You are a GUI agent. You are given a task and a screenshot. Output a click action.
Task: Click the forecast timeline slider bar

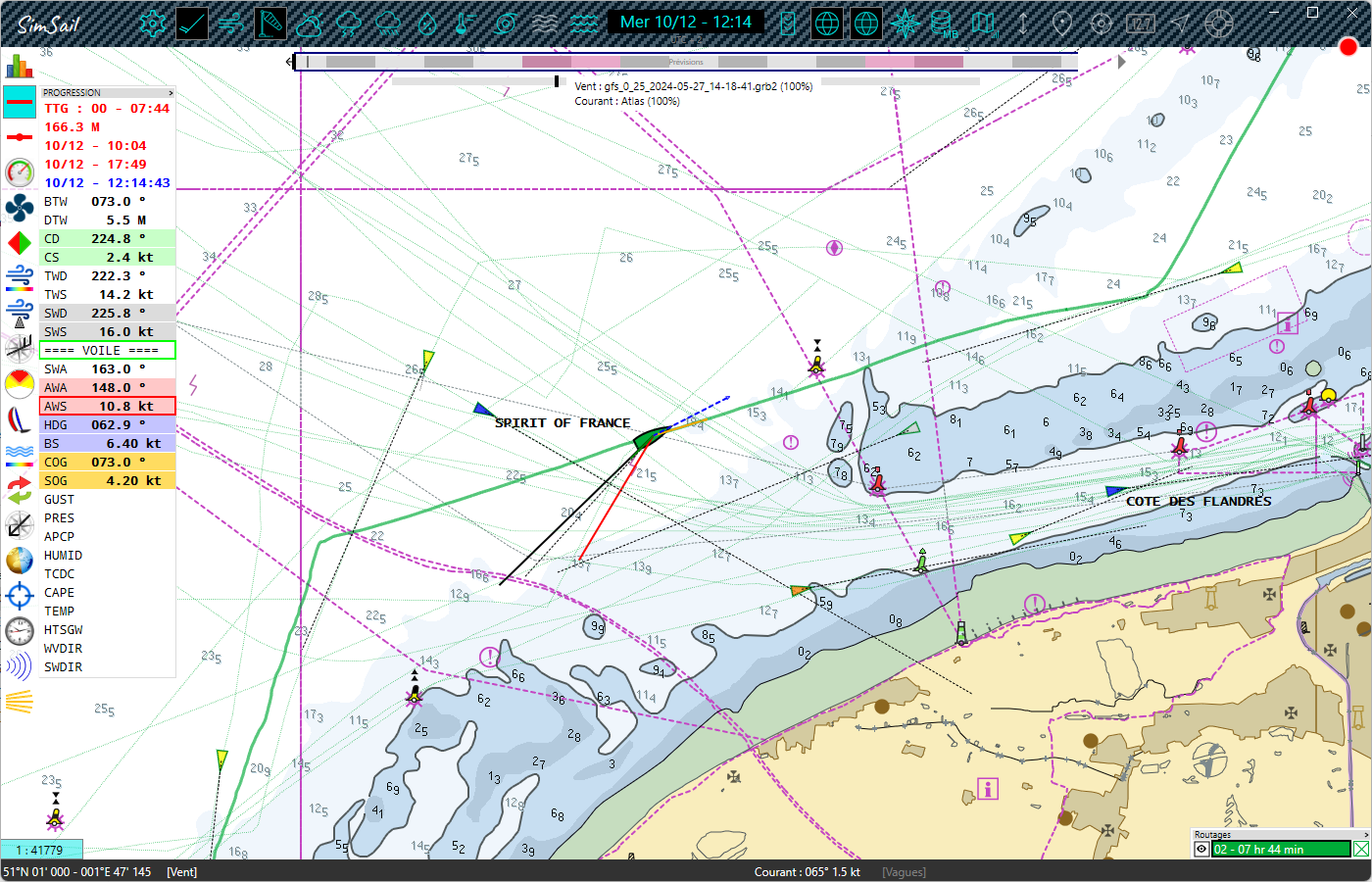686,62
